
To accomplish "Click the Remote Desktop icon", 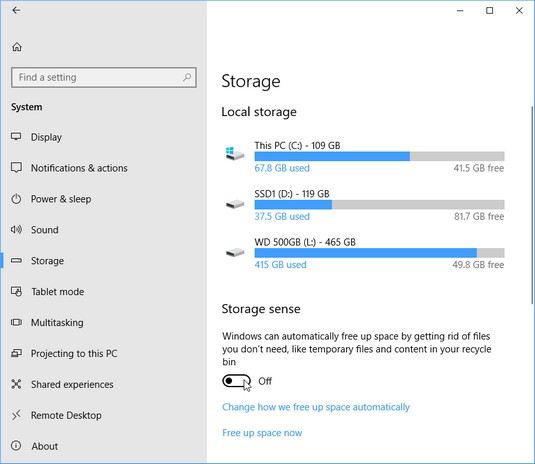I will pyautogui.click(x=16, y=415).
